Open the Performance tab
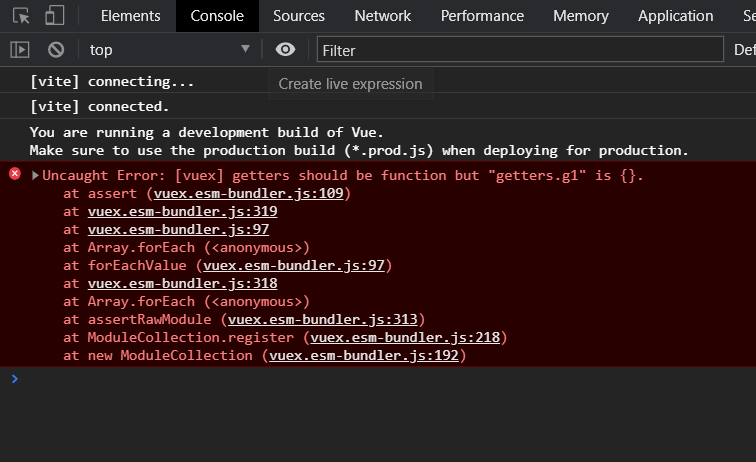 [x=482, y=16]
